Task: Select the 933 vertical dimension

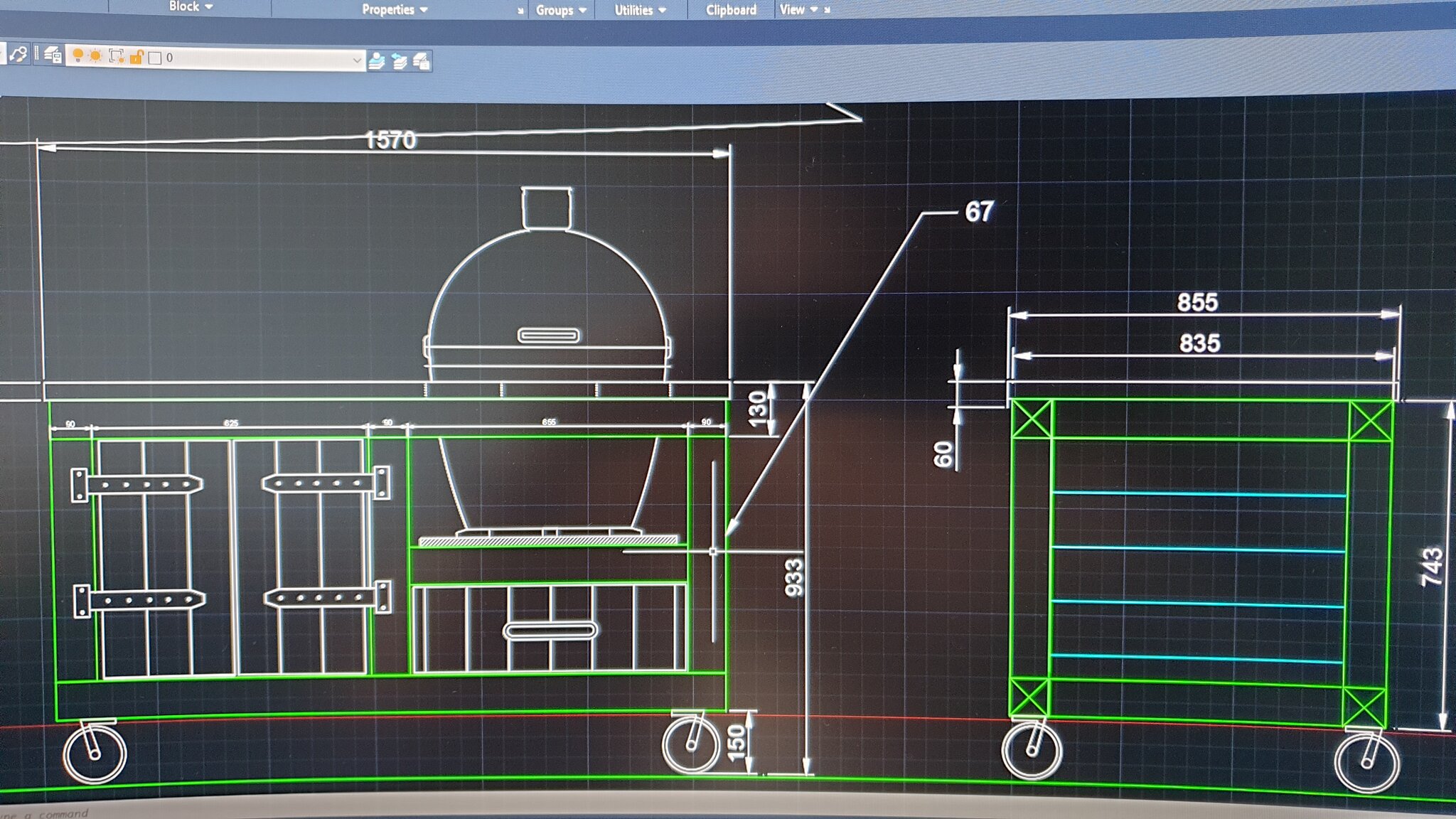Action: tap(793, 577)
